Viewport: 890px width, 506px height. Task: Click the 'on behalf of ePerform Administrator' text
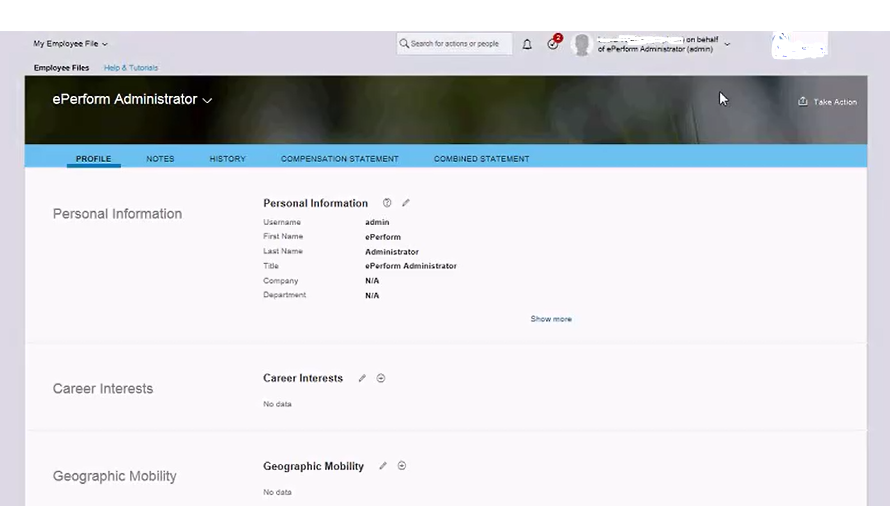(658, 44)
